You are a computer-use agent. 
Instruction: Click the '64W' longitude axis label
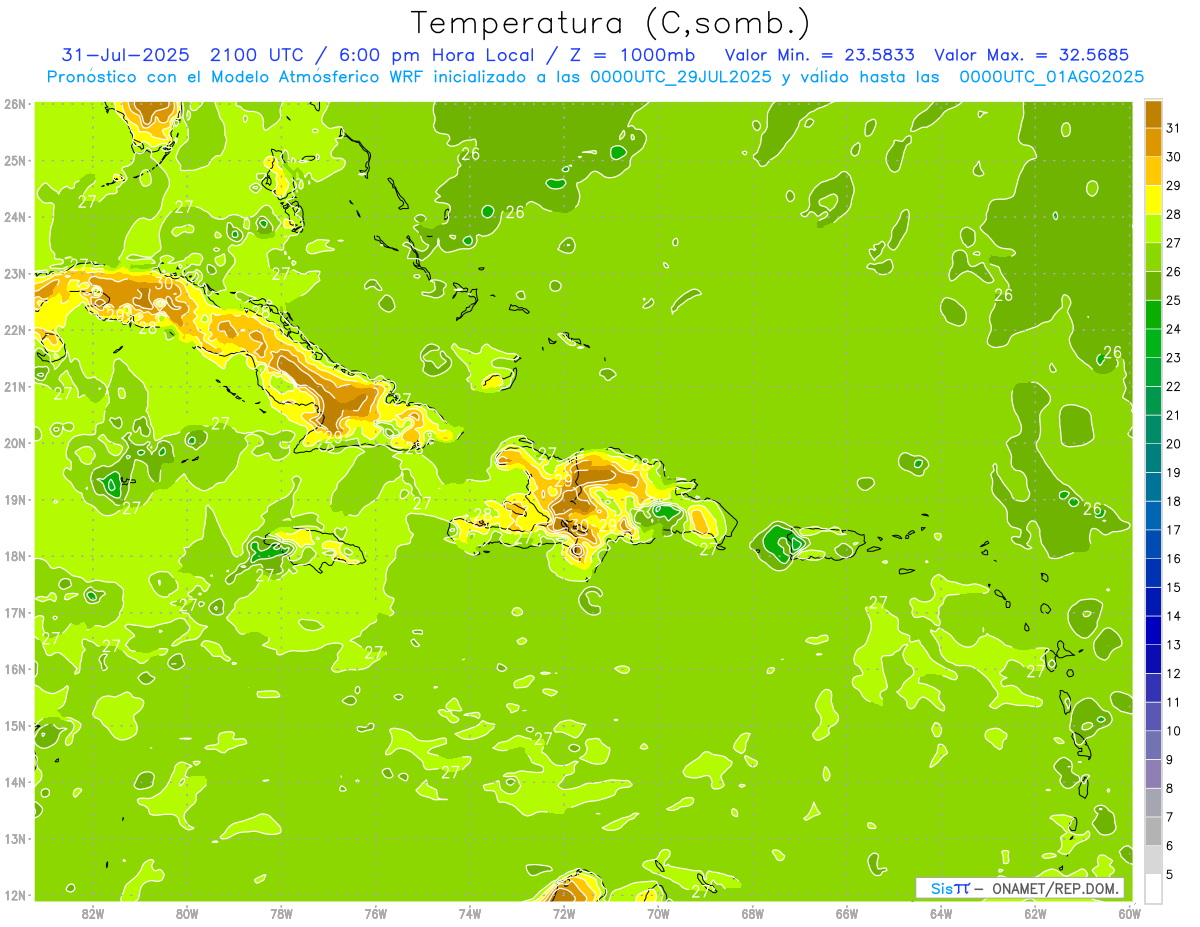941,914
